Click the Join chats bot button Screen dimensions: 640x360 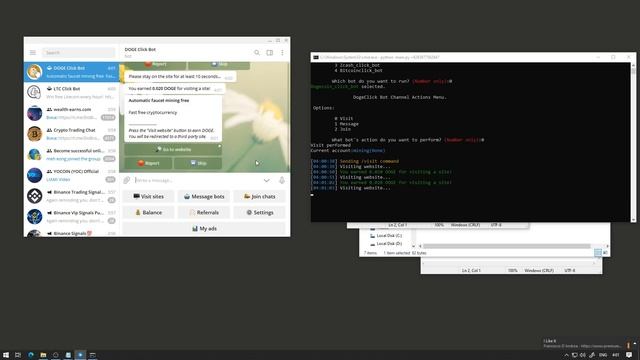click(260, 196)
